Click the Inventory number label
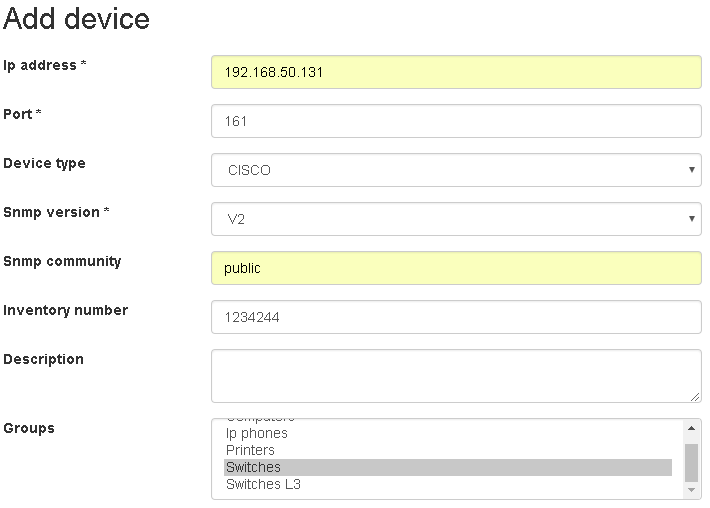This screenshot has width=710, height=508. pos(65,310)
